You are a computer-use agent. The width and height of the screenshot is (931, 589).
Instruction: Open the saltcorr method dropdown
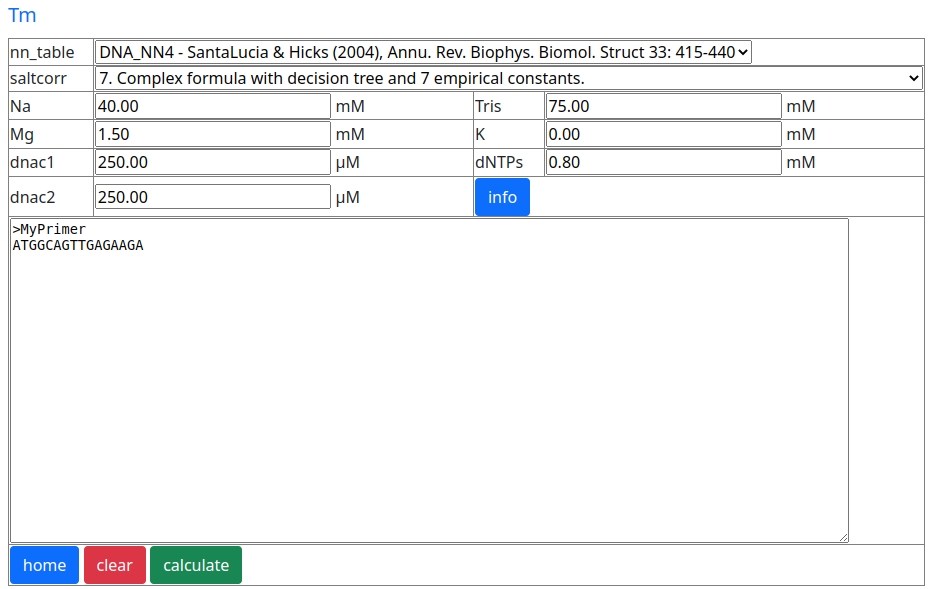coord(508,78)
